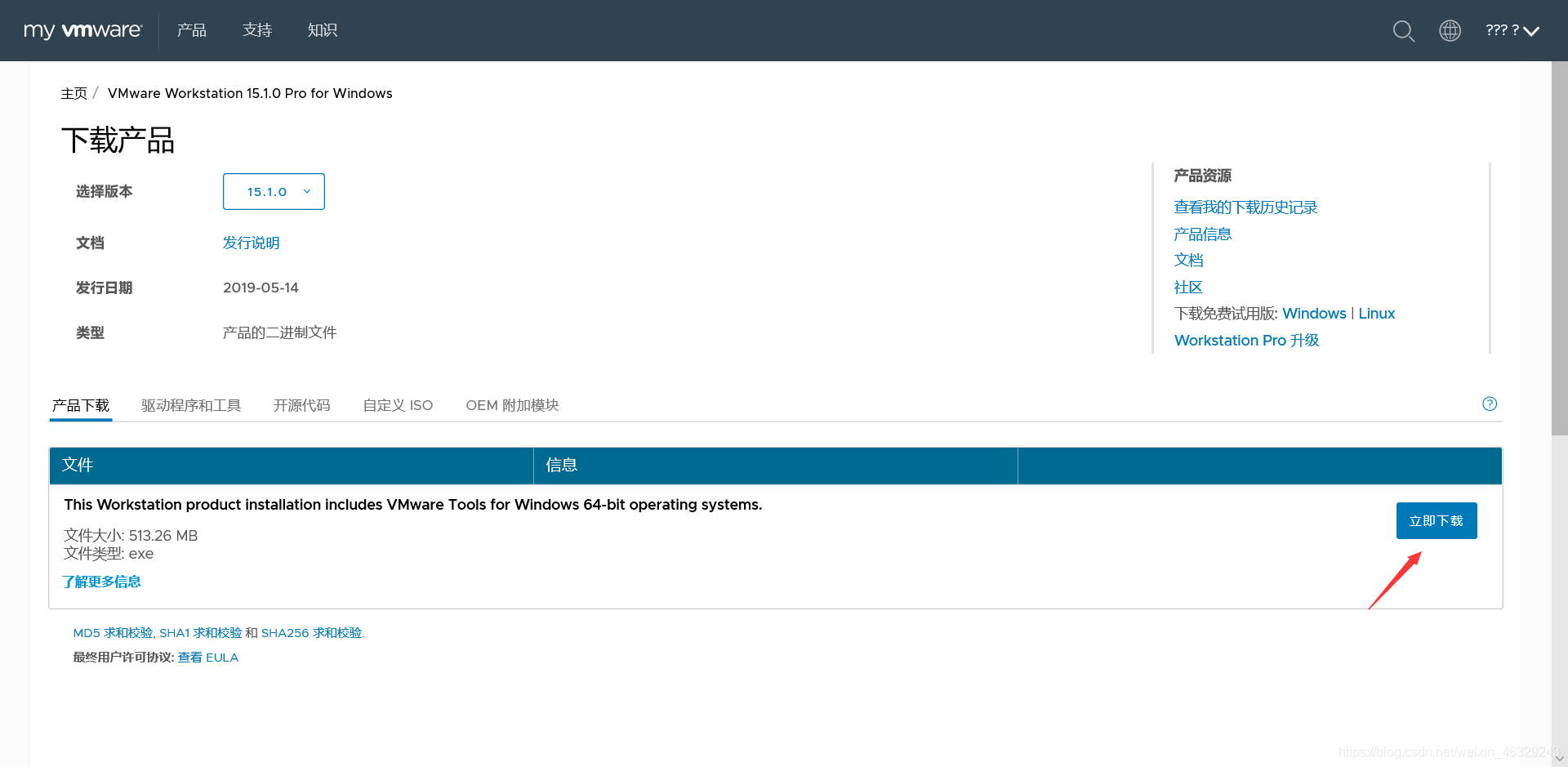
Task: Open 查看我的下载历史记录 link
Action: point(1245,207)
